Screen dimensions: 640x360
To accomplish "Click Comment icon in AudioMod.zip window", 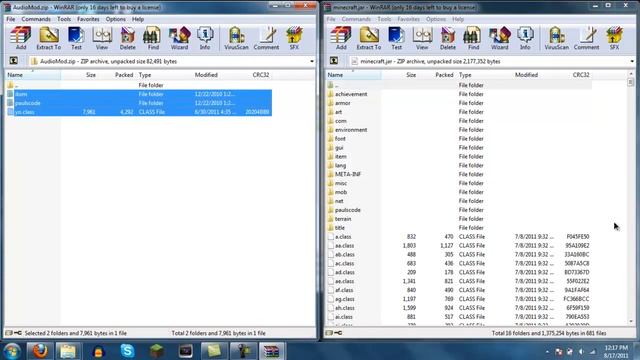I will [x=267, y=38].
